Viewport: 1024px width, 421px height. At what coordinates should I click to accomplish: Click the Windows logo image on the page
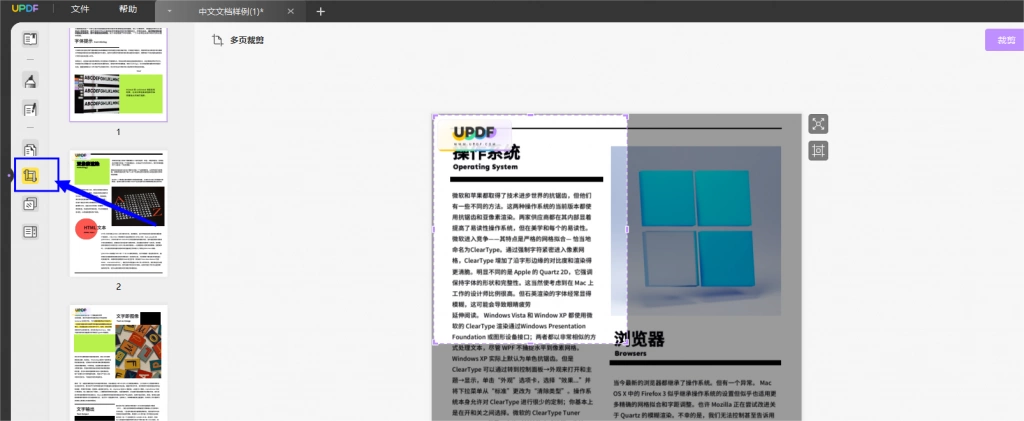click(696, 230)
